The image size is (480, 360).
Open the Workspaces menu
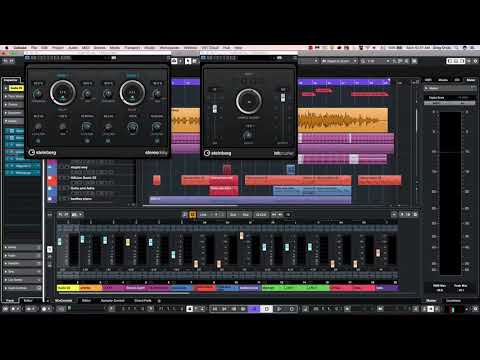coord(170,48)
